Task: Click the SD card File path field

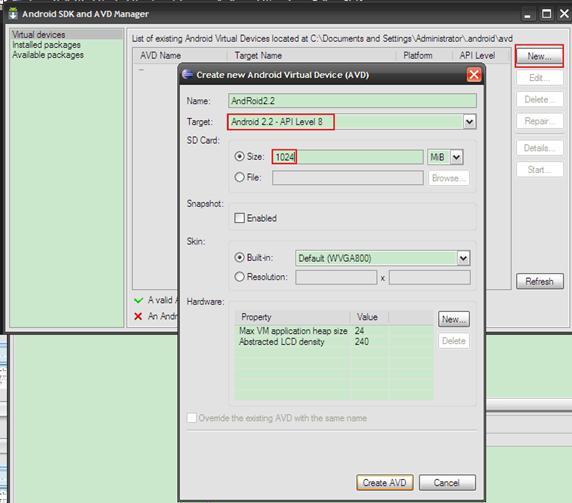Action: coord(348,178)
